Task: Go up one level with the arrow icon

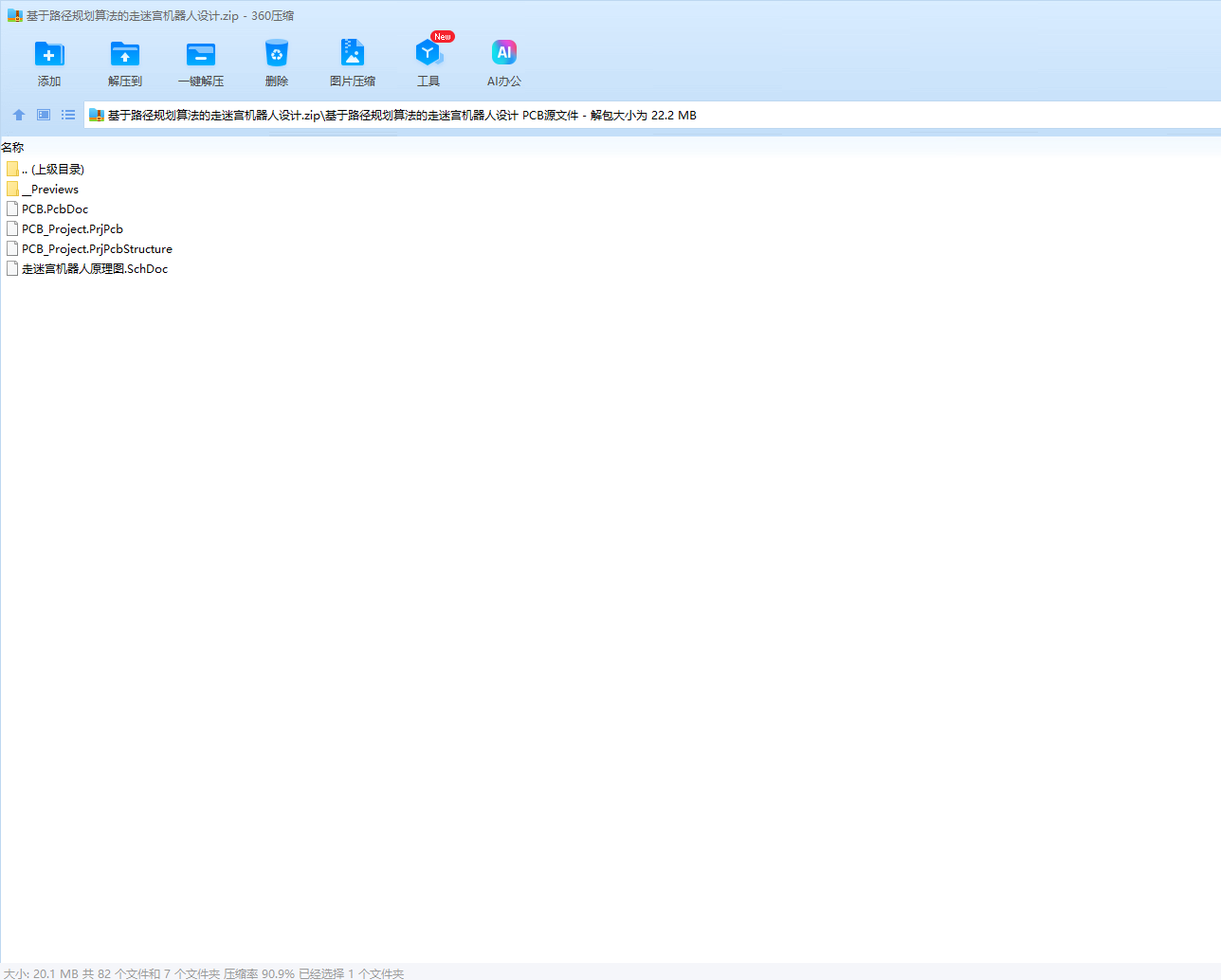Action: coord(19,115)
